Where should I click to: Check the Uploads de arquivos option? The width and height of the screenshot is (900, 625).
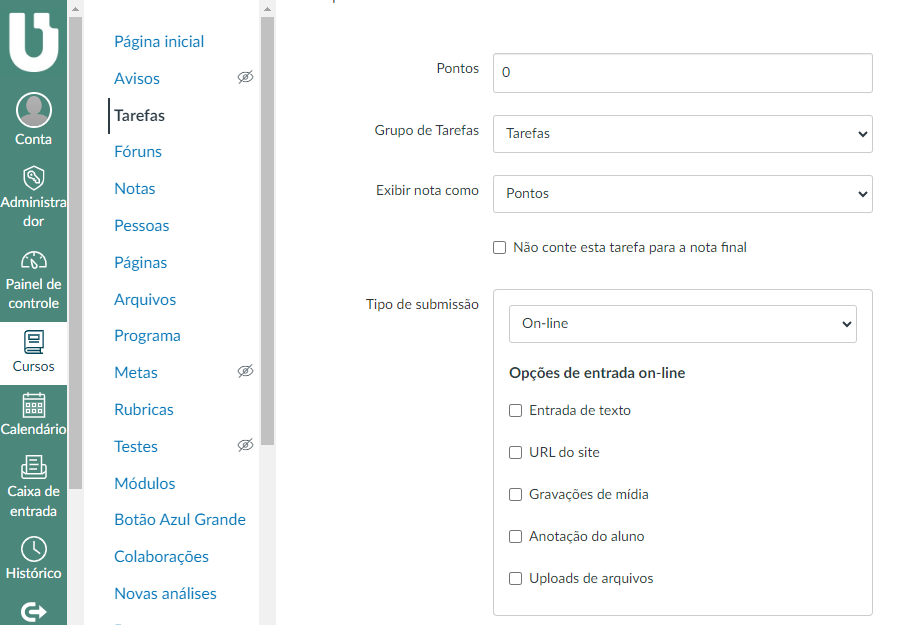click(516, 578)
